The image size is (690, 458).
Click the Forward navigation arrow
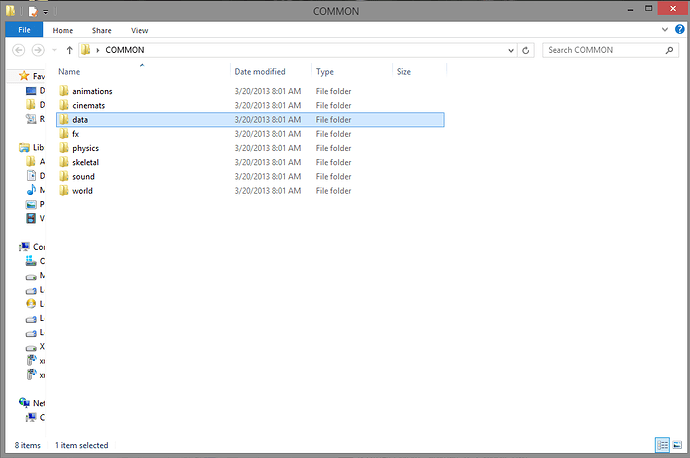pyautogui.click(x=38, y=49)
